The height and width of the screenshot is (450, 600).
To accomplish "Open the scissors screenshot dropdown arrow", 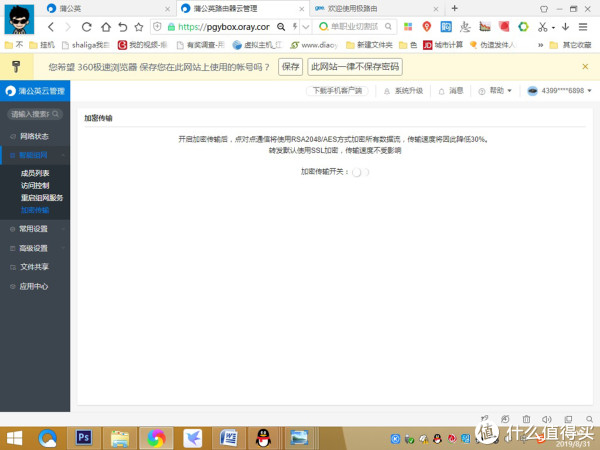I will click(553, 28).
